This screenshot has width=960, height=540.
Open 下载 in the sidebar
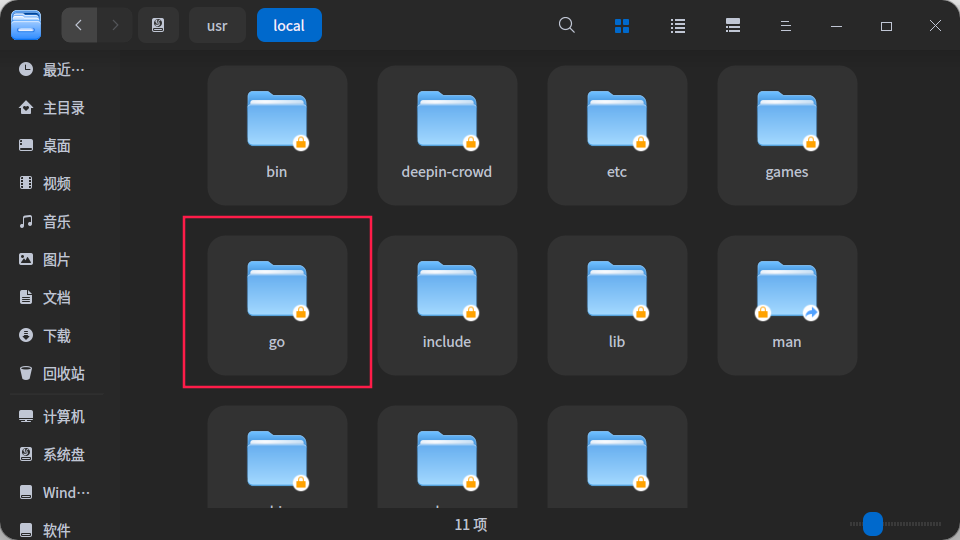53,336
